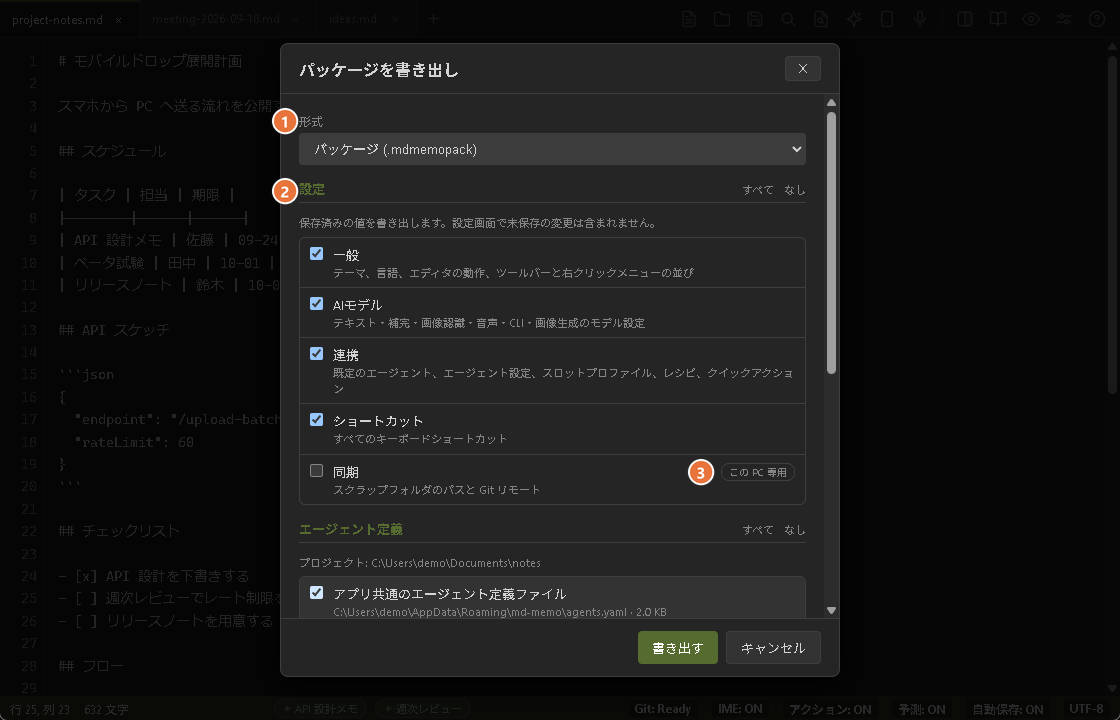Click 632 文字 character count
The image size is (1120, 720).
pos(106,709)
